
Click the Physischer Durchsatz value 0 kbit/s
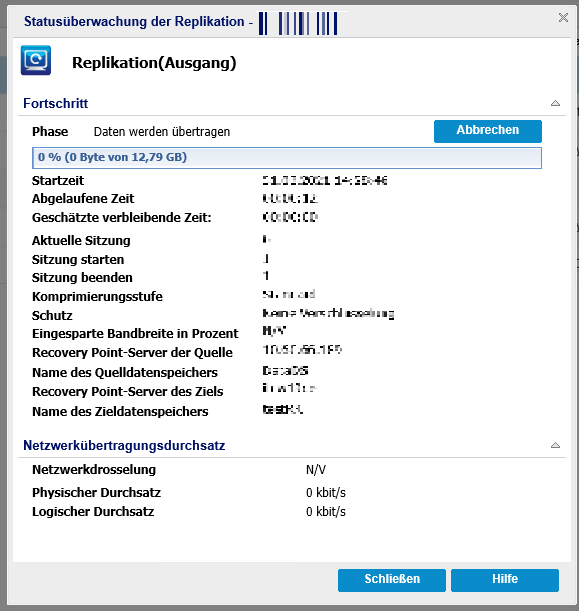(326, 493)
